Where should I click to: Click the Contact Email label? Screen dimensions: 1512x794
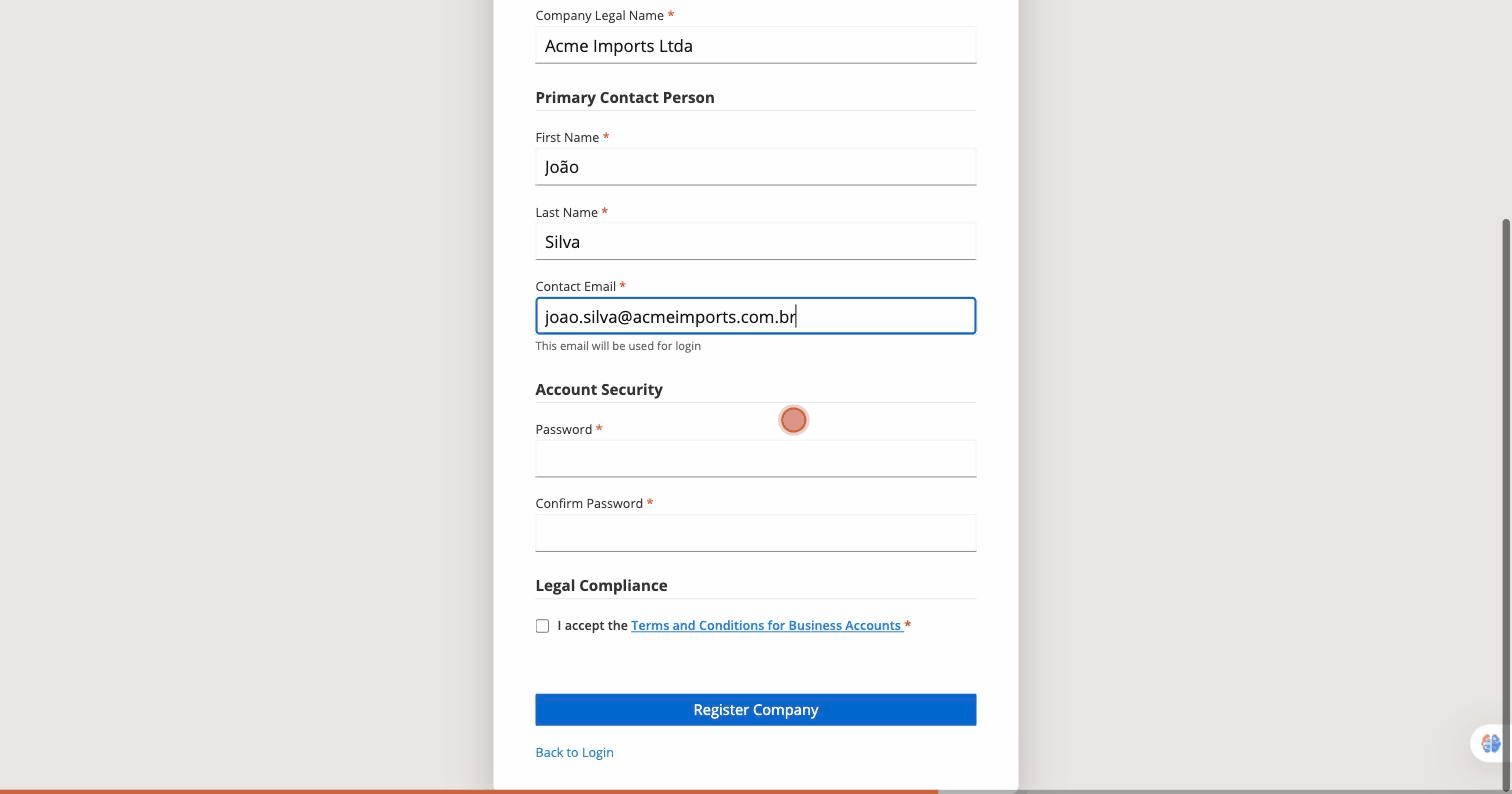coord(575,286)
